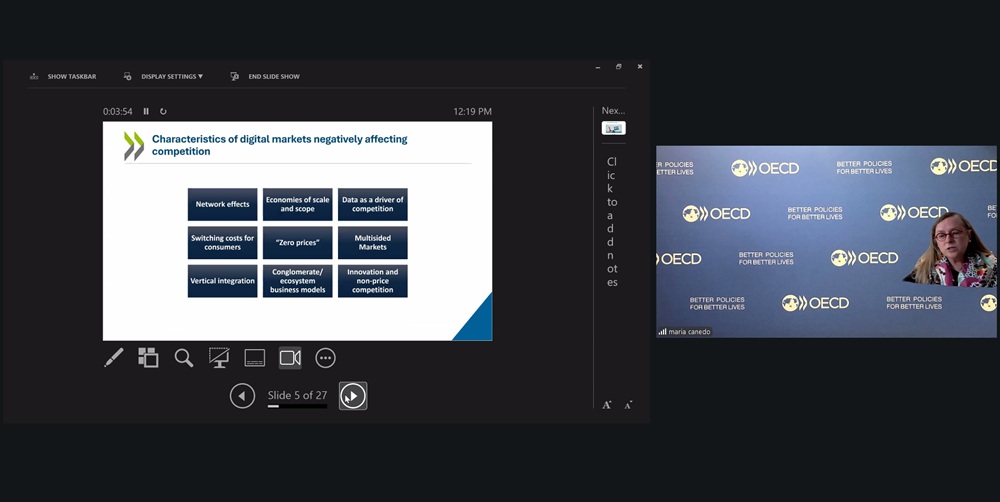The image size is (1000, 502).
Task: Toggle the camera icon below slide
Action: [x=290, y=358]
